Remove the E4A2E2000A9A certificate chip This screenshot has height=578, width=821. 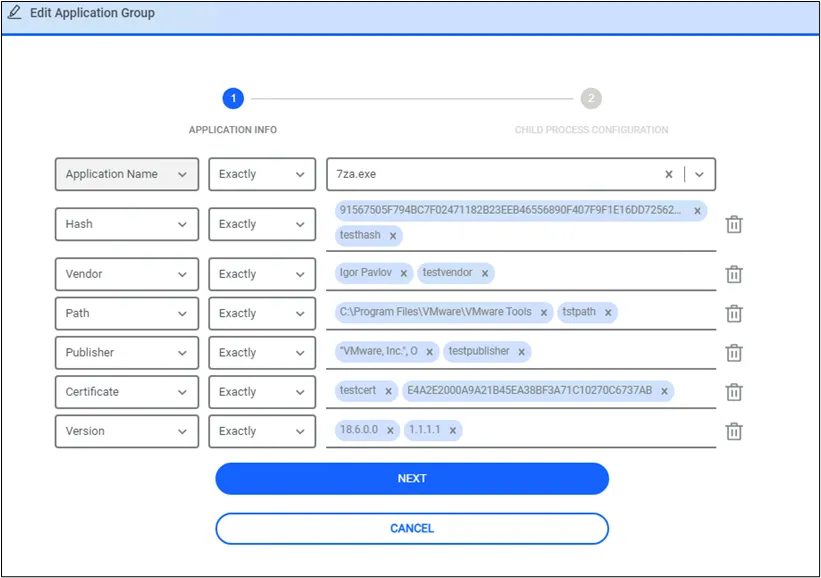[664, 391]
